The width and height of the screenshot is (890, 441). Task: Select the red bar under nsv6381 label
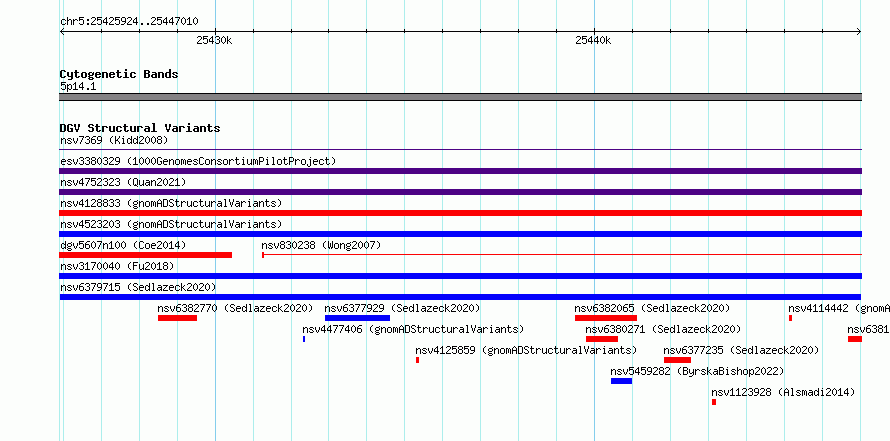pyautogui.click(x=855, y=339)
